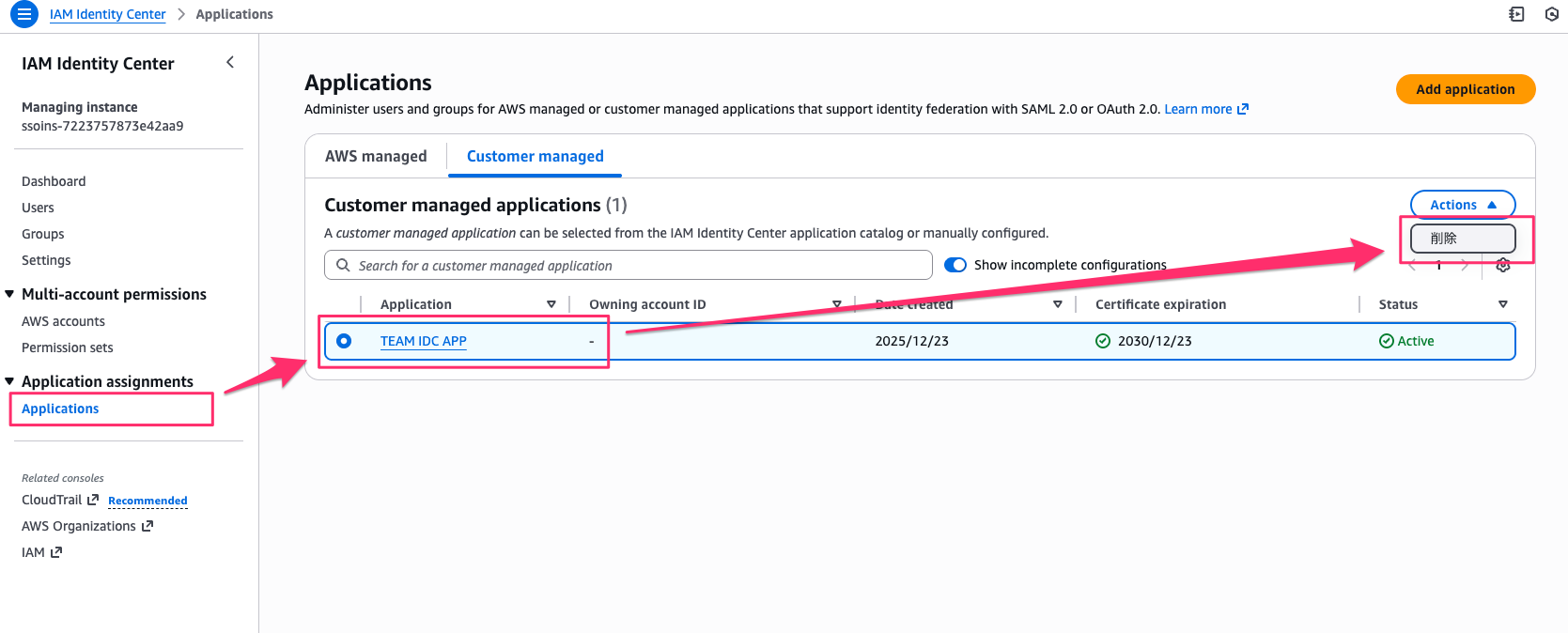Select the TEAM IDC APP radio button
Screen dimensions: 1568x633
pos(344,341)
